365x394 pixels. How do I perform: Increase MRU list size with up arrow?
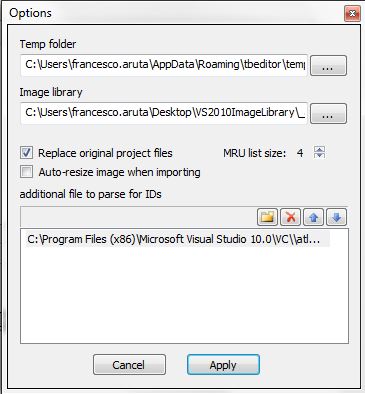(319, 149)
